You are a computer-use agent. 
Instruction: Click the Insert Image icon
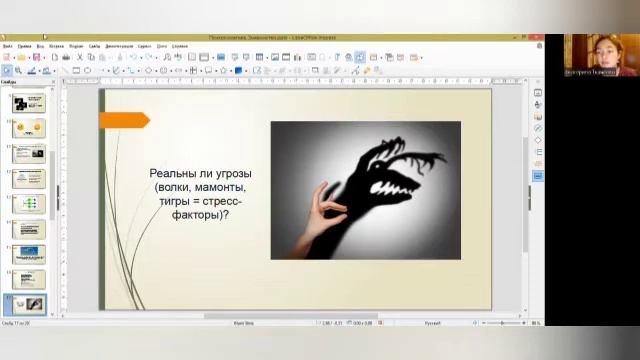coord(275,58)
